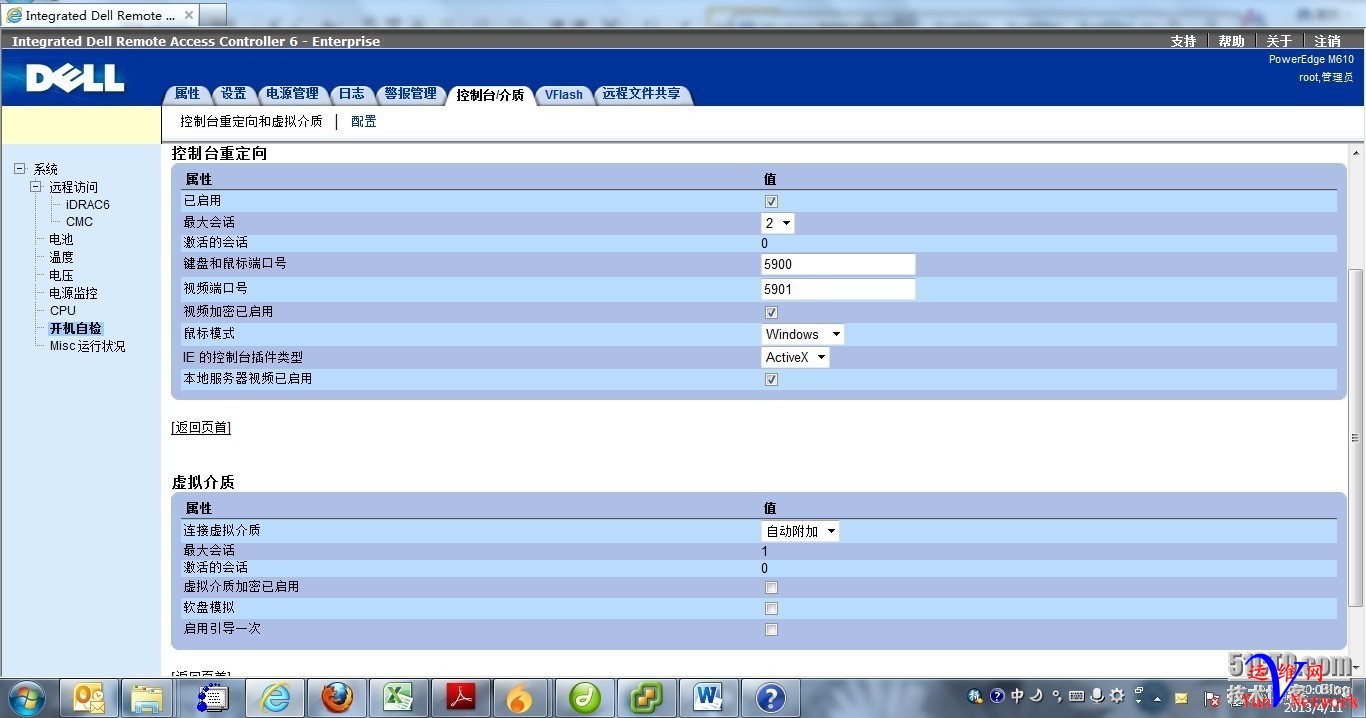Open the Windows Start menu

pyautogui.click(x=26, y=697)
